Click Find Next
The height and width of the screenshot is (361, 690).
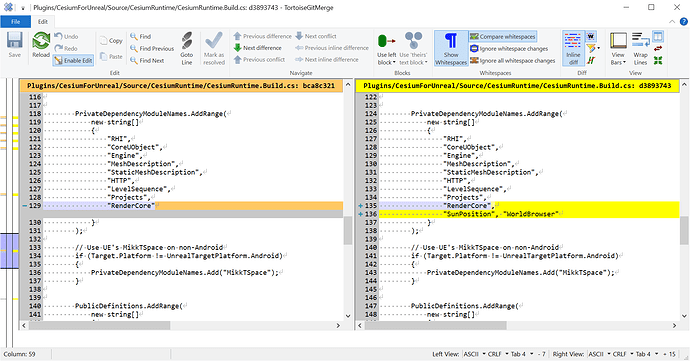[x=147, y=60]
